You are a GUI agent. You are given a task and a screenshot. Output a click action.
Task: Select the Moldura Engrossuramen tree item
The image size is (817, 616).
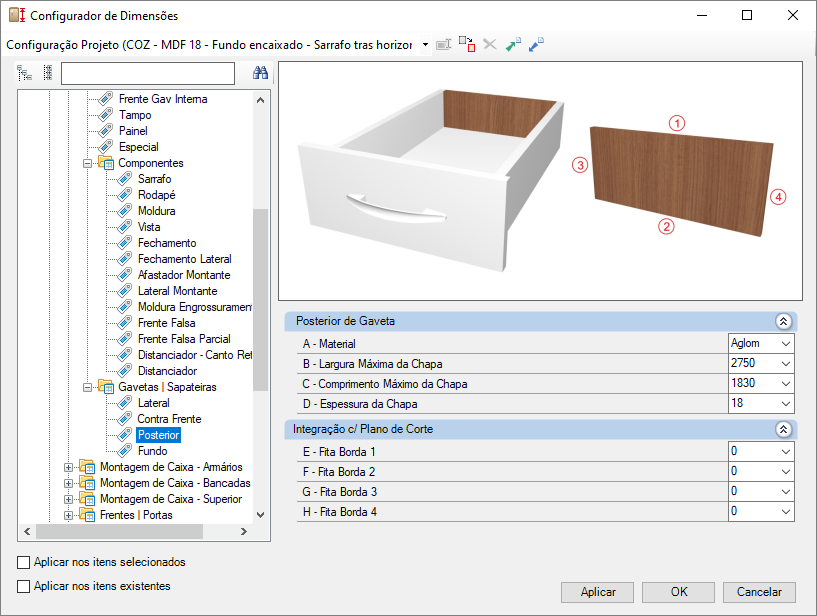(195, 307)
